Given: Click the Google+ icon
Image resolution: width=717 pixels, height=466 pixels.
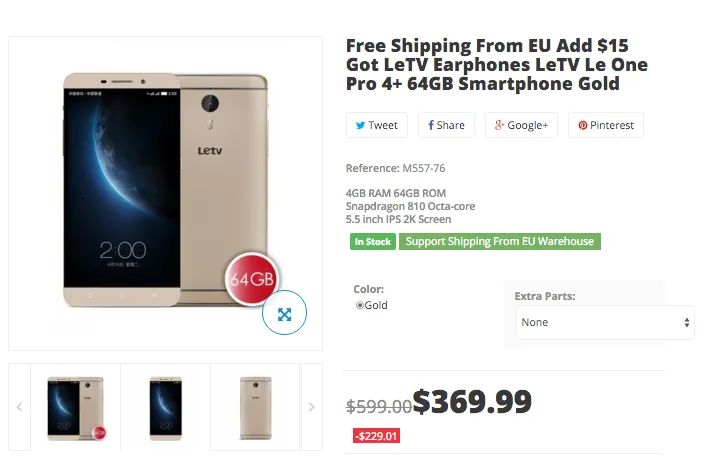Looking at the screenshot, I should pos(498,126).
